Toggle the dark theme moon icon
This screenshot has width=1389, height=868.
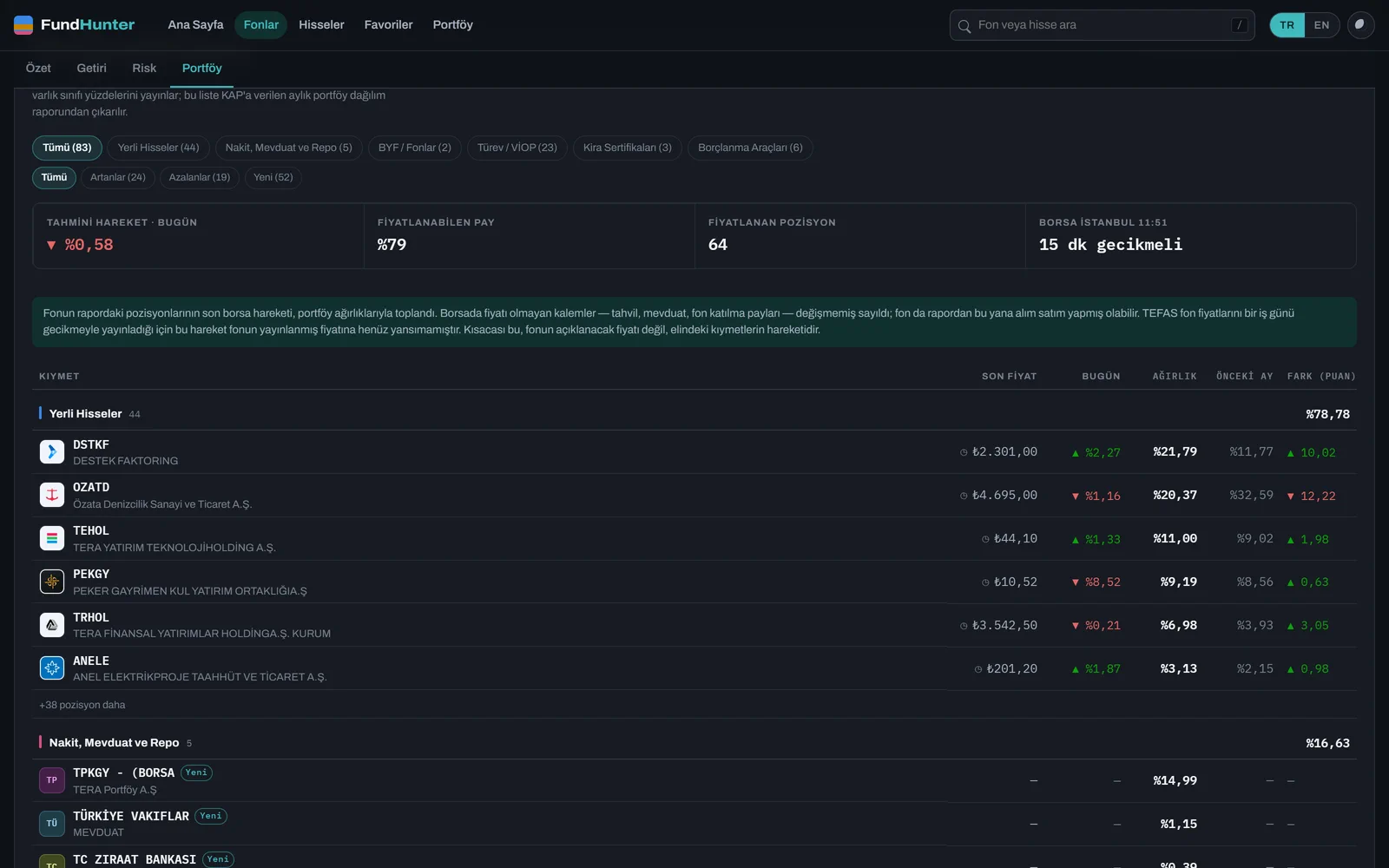(1360, 25)
